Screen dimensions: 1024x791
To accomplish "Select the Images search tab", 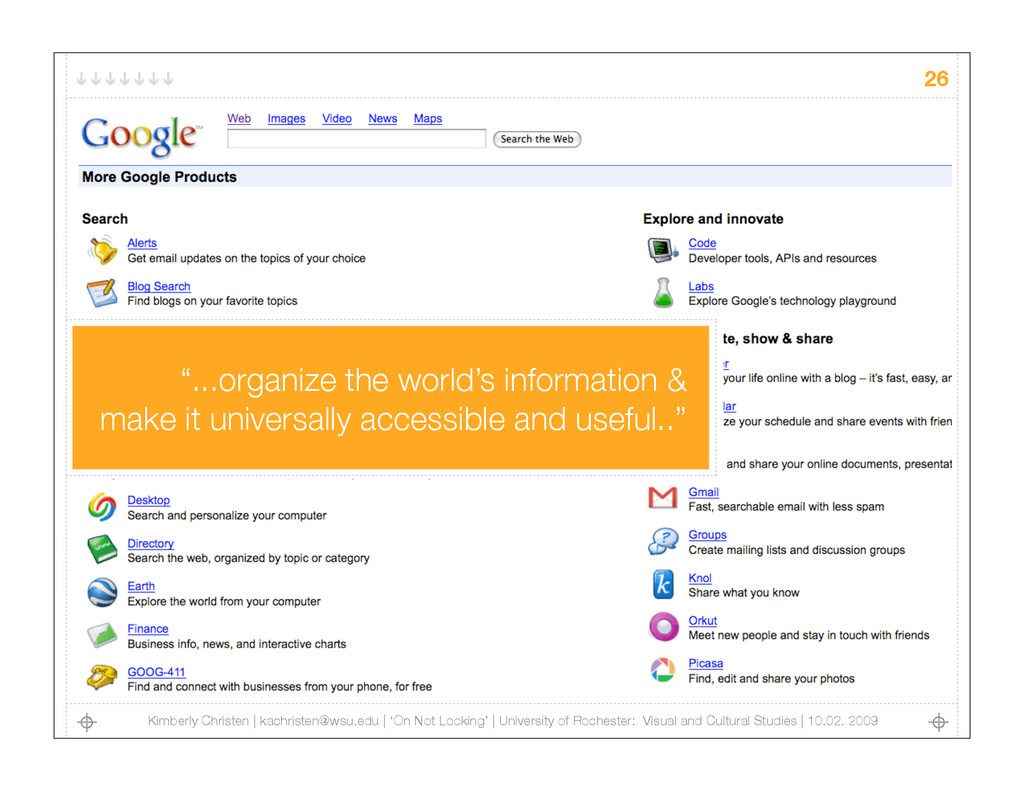I will pos(286,118).
